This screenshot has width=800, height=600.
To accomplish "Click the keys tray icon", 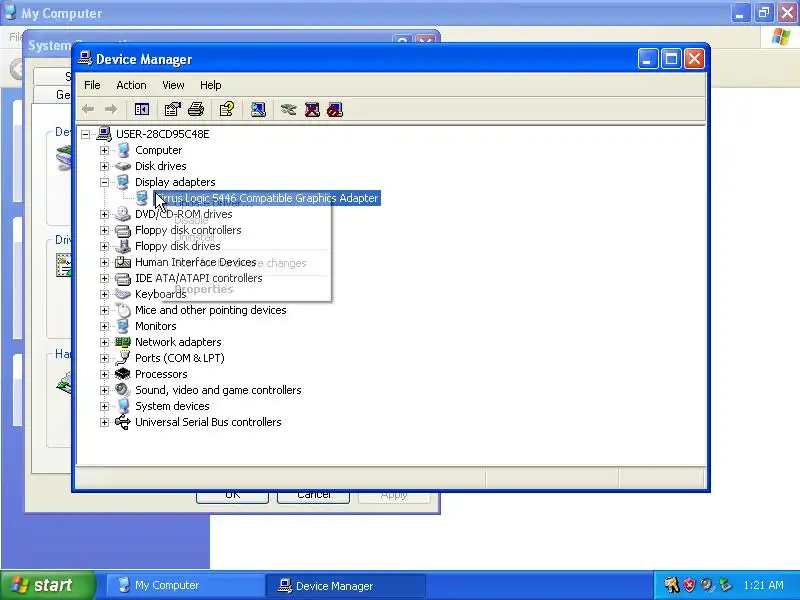I will (671, 585).
